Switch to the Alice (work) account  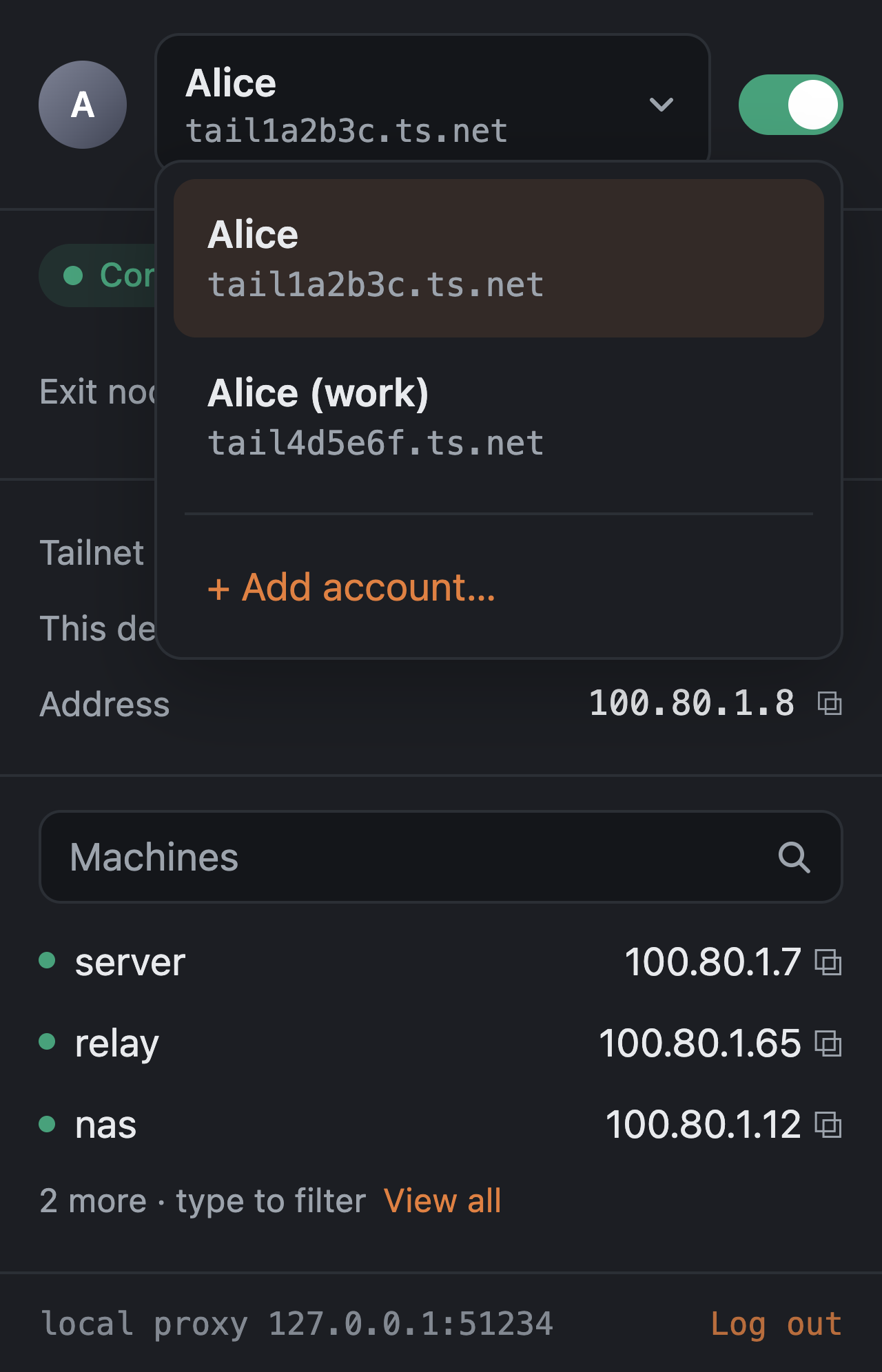click(499, 417)
